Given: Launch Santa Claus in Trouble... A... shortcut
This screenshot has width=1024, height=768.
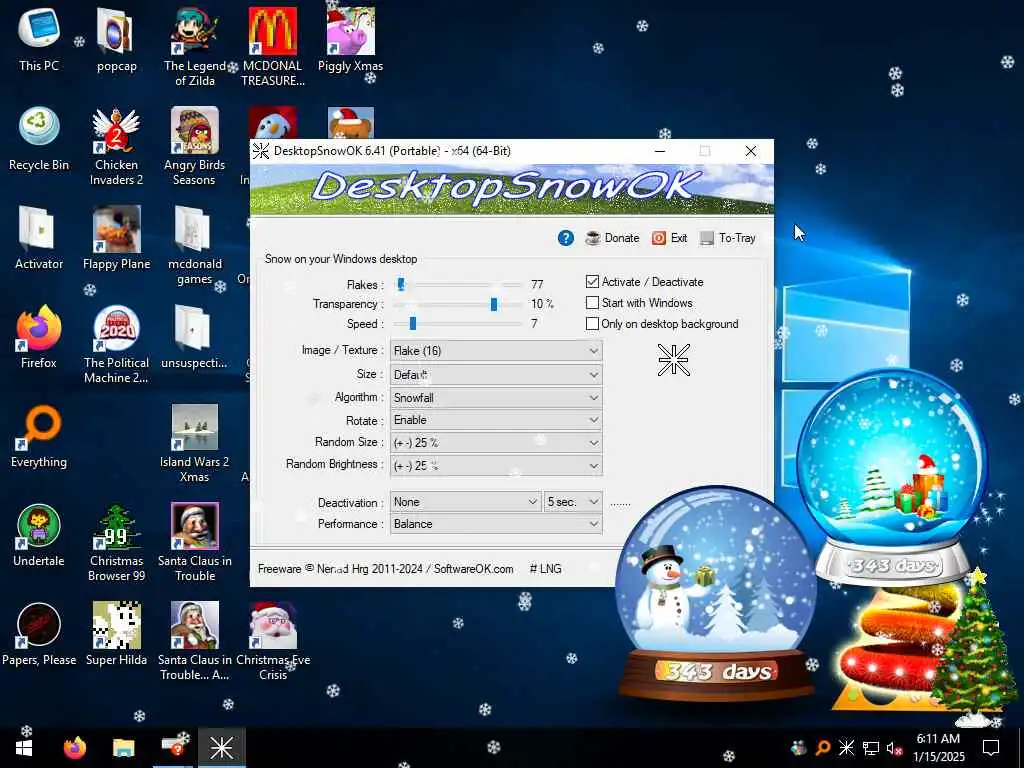Looking at the screenshot, I should [x=195, y=641].
